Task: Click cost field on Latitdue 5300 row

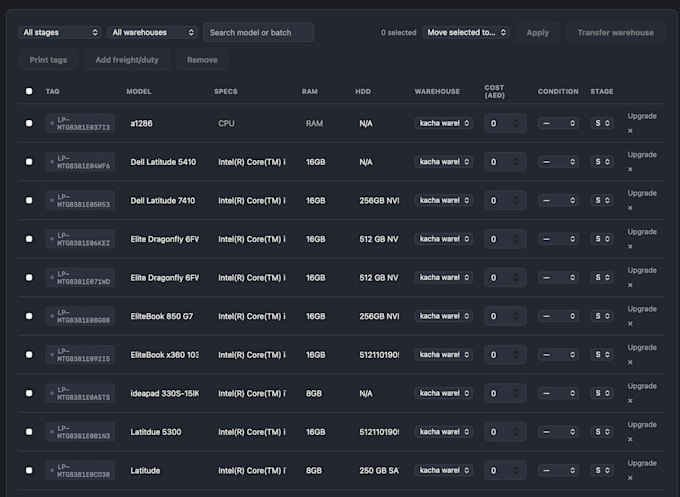Action: (505, 432)
